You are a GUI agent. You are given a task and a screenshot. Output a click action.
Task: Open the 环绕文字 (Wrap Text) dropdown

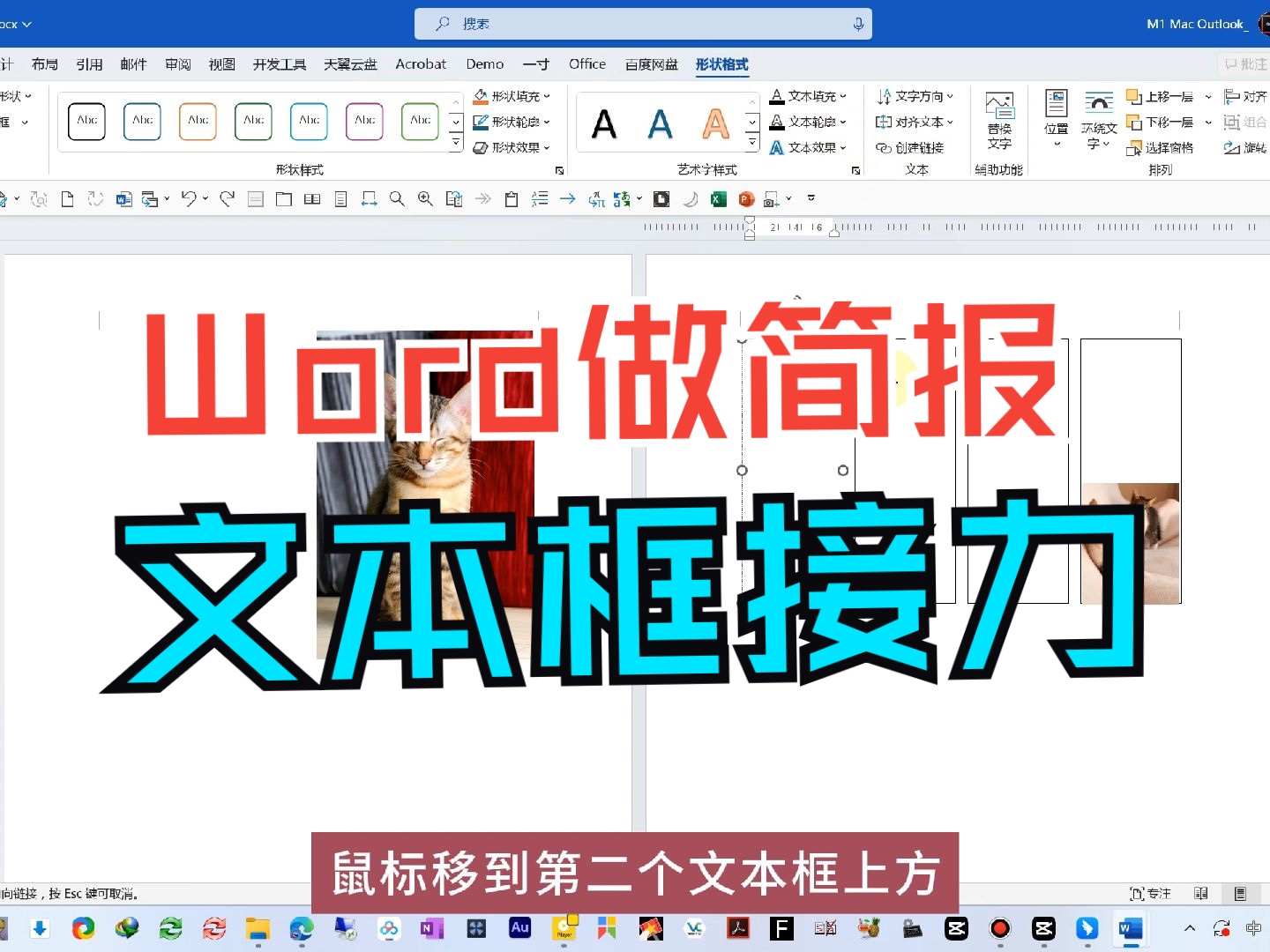[1098, 122]
